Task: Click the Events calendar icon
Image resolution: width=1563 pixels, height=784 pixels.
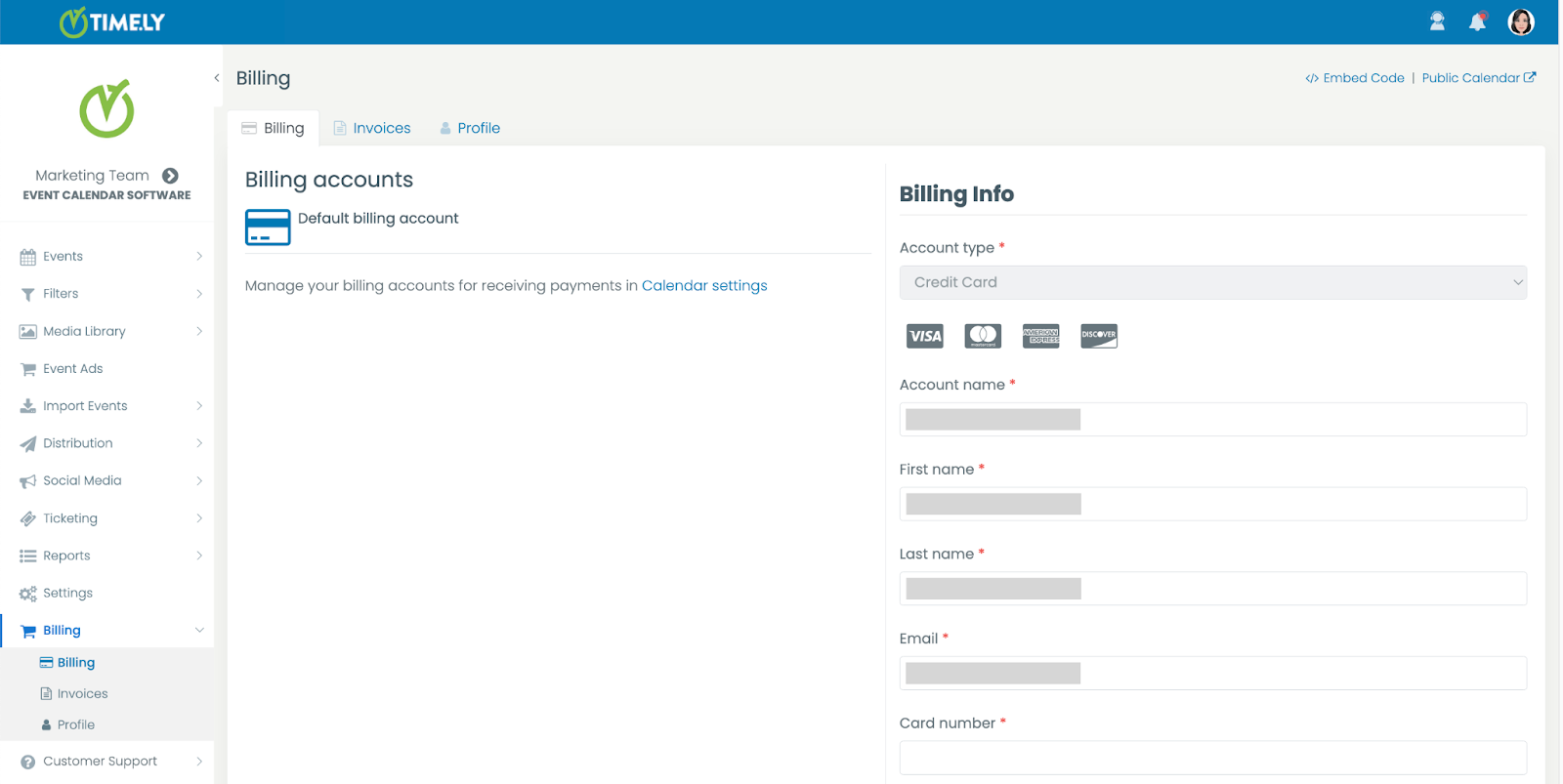Action: (28, 257)
